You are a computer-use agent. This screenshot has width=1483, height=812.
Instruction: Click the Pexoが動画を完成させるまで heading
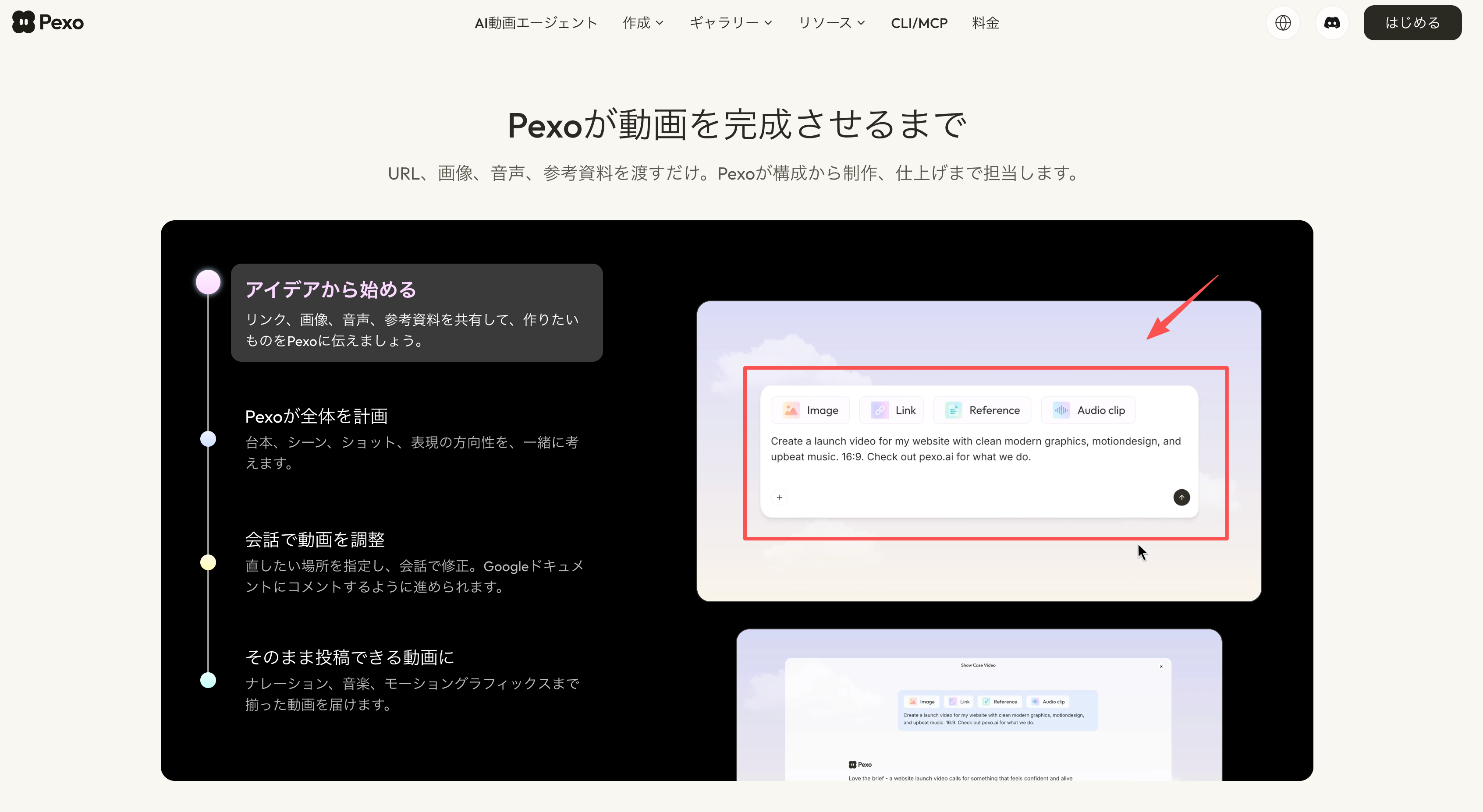pyautogui.click(x=737, y=124)
